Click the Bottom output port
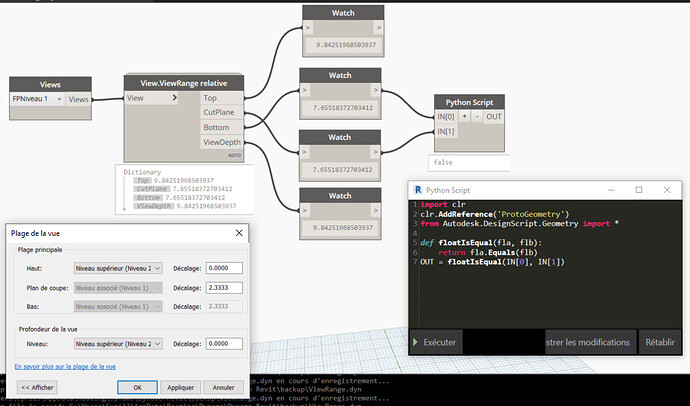Viewport: 690px width, 406px height. coord(221,128)
